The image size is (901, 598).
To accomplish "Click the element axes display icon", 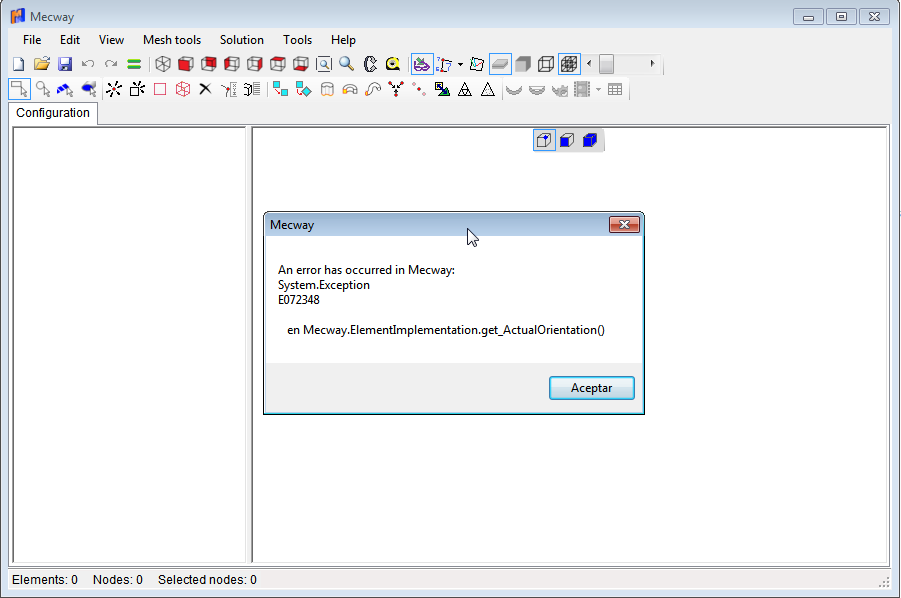I will click(x=477, y=64).
